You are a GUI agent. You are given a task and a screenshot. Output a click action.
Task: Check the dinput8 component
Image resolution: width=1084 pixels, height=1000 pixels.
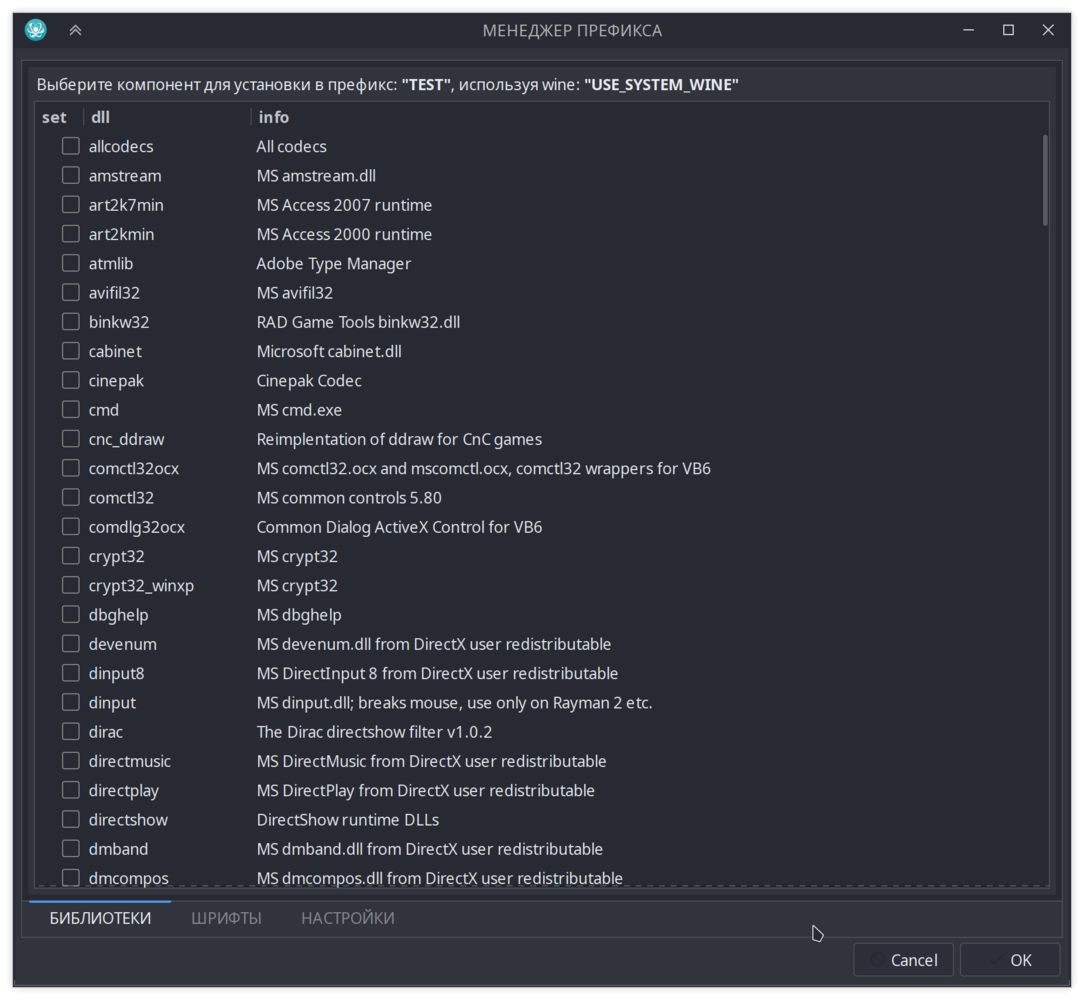point(71,673)
